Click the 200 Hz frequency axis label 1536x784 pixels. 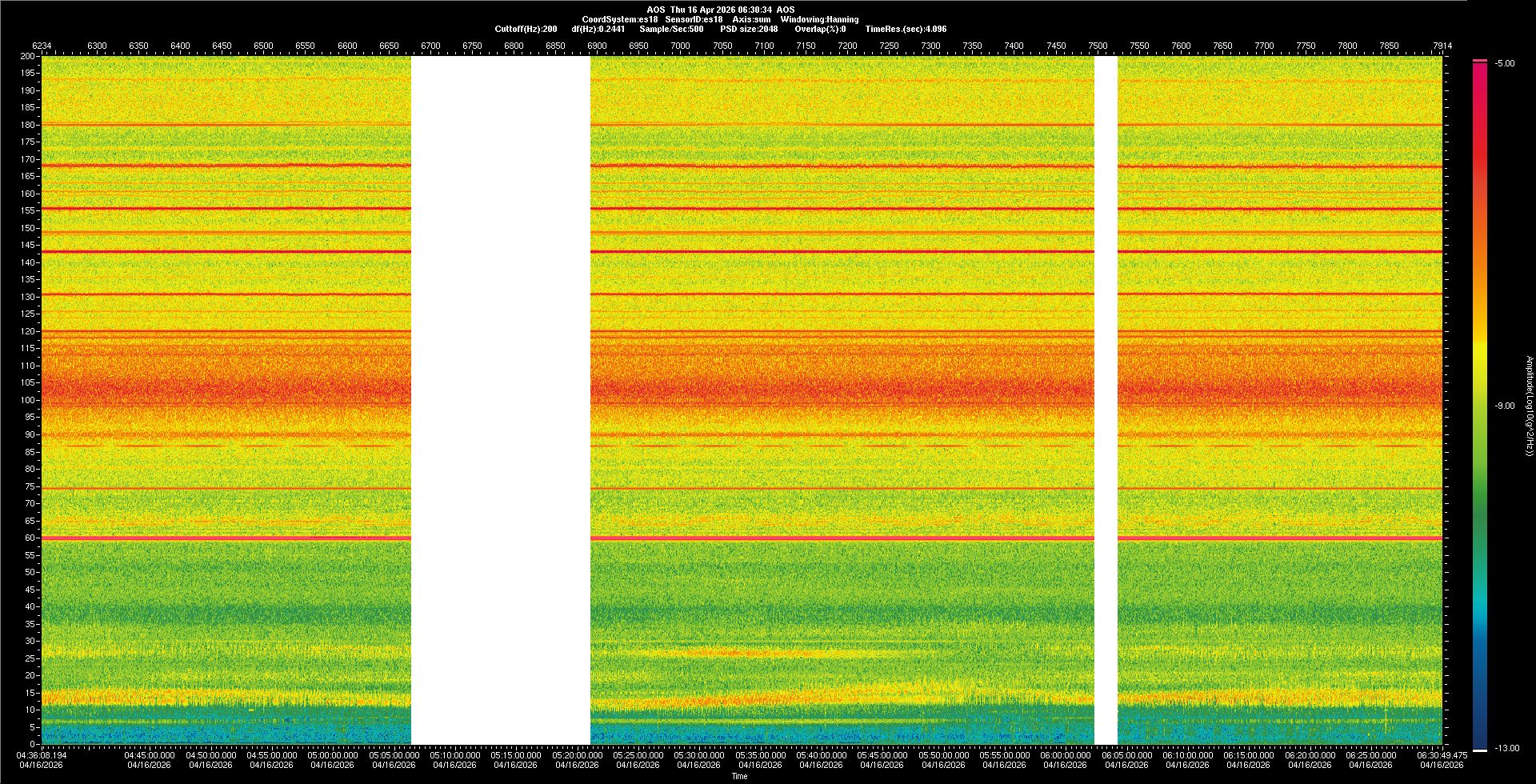coord(27,57)
